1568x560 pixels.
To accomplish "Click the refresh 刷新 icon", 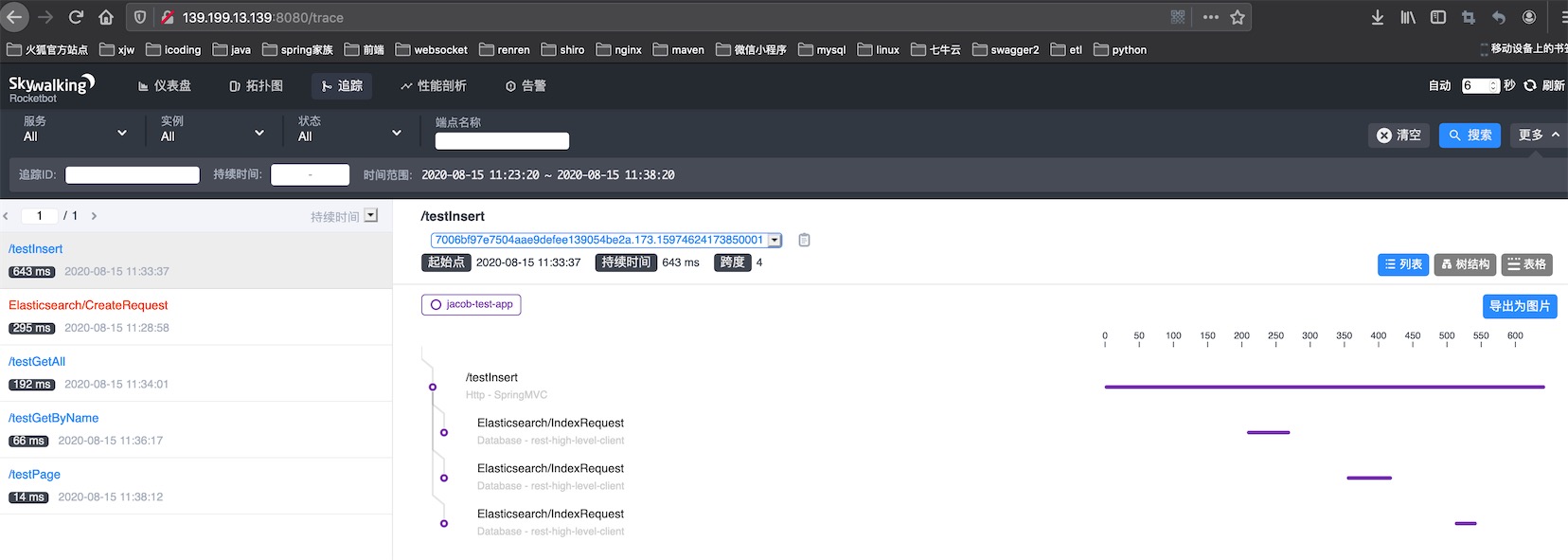I will (x=1530, y=85).
